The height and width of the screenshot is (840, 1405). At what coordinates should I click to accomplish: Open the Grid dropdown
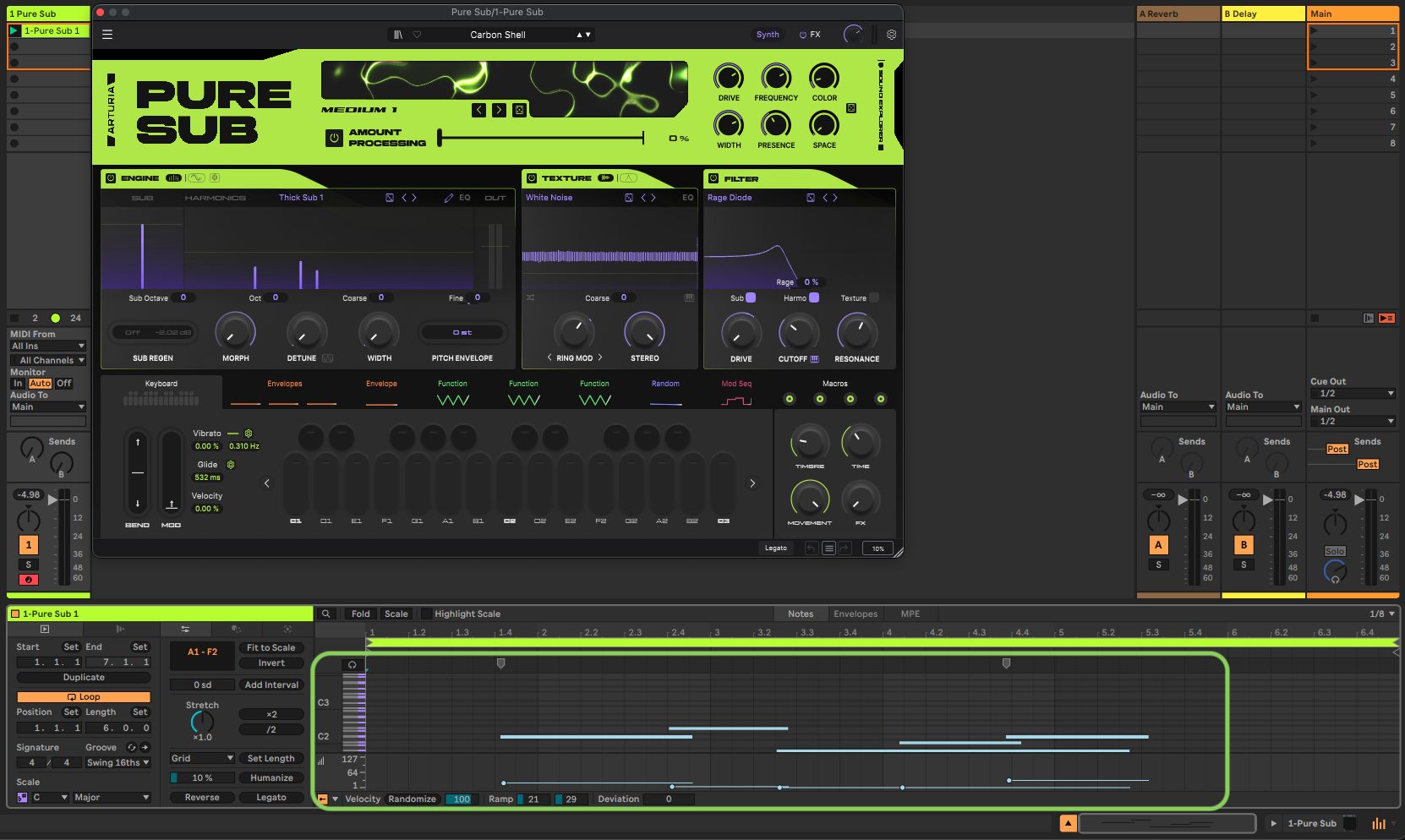tap(202, 759)
